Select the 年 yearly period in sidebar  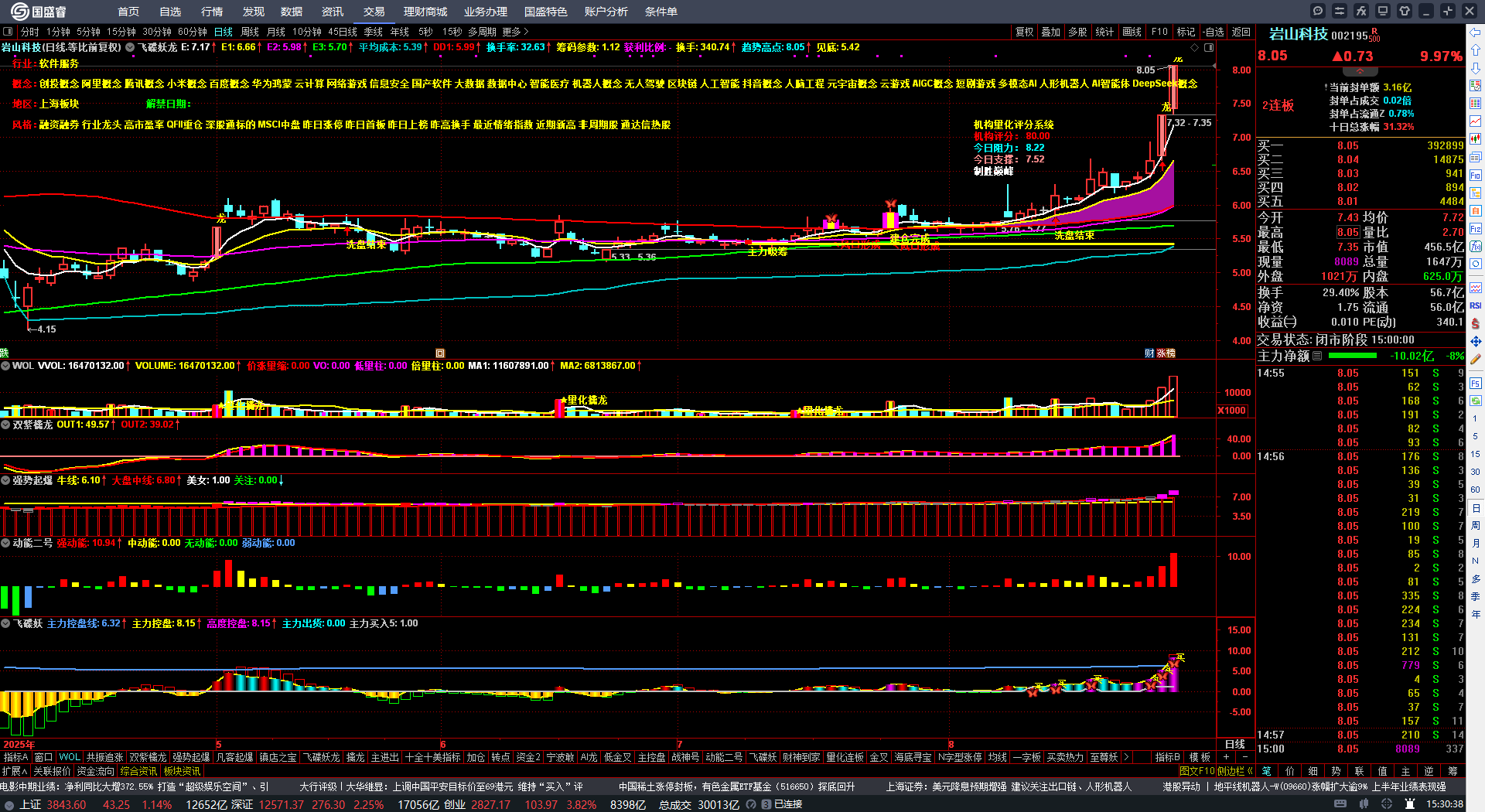[1476, 614]
